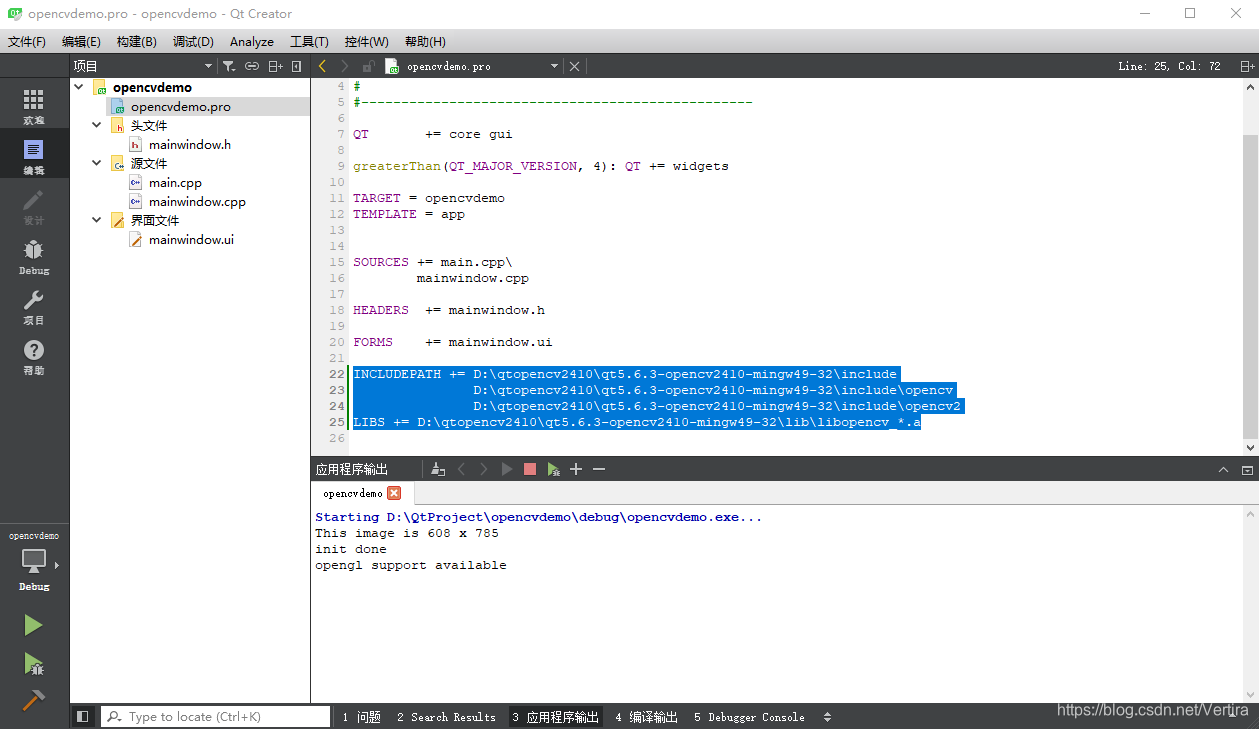Open the 2 Search Results pane
Screen dimensions: 1259x729
[x=446, y=716]
